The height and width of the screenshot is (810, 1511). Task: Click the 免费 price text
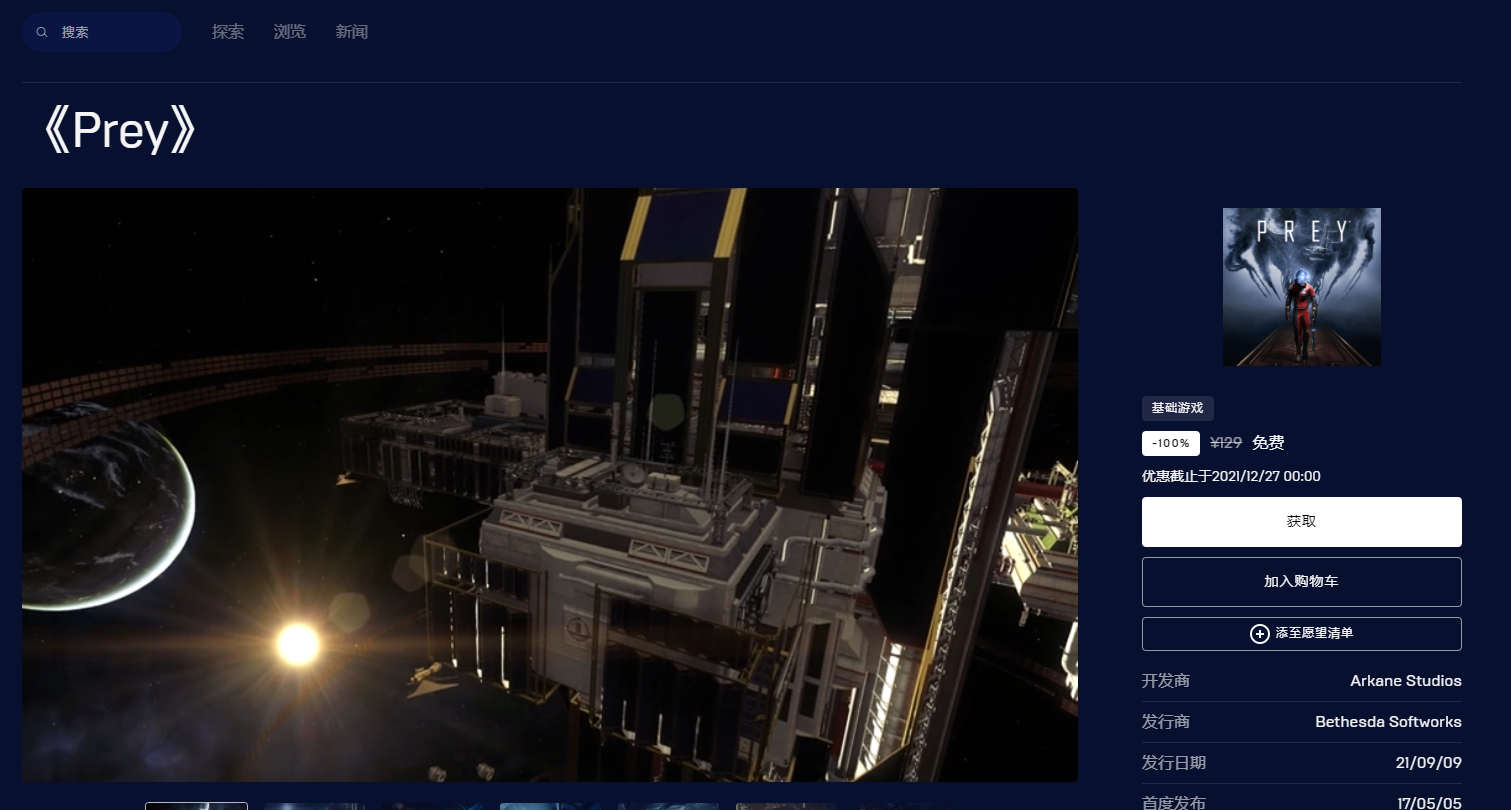[1268, 443]
